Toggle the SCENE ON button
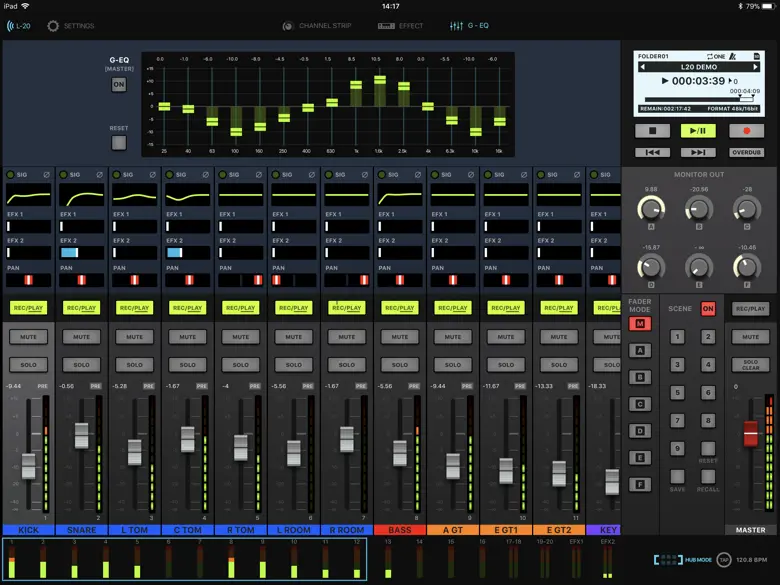 pos(708,309)
